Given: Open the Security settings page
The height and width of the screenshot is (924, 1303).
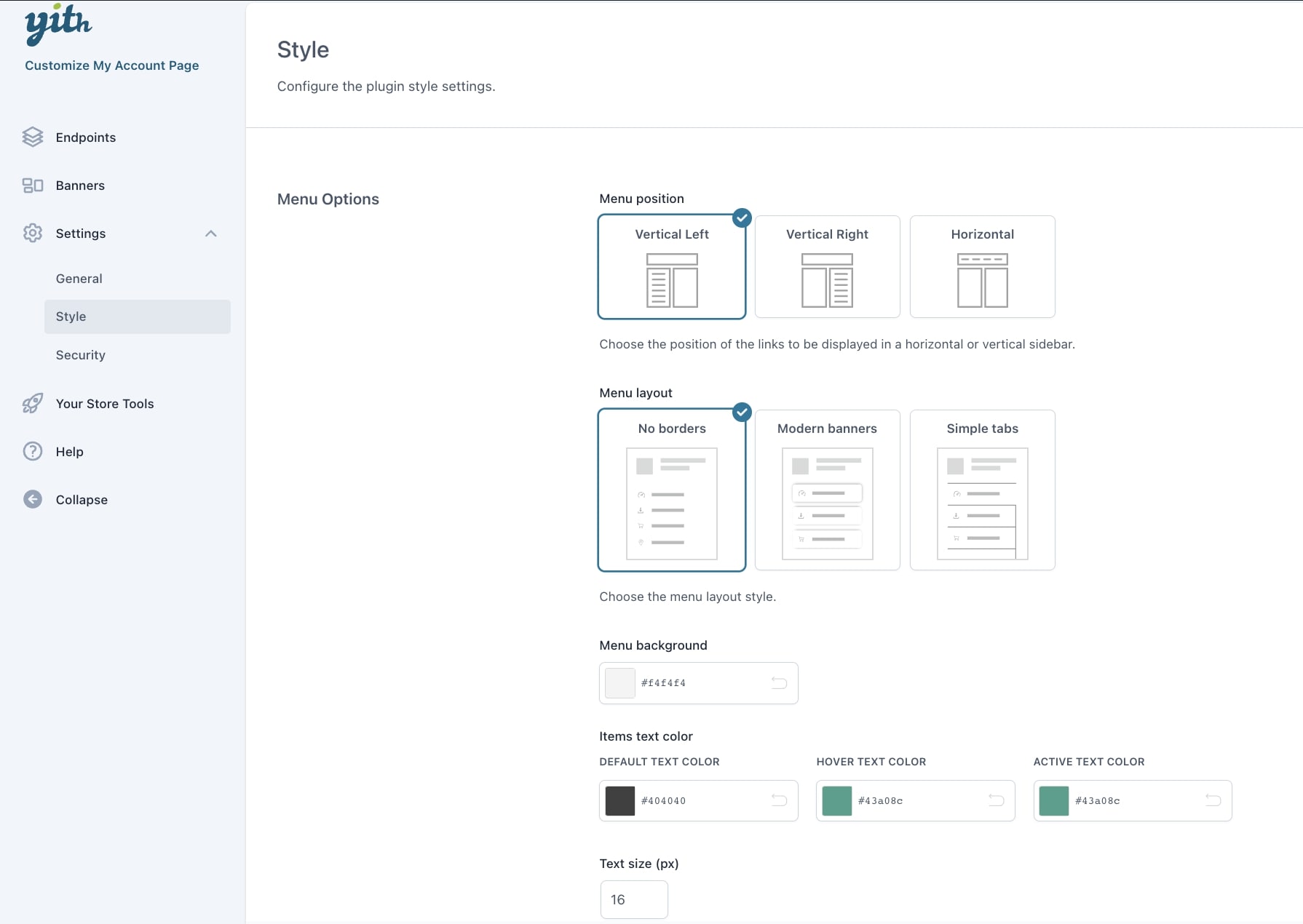Looking at the screenshot, I should click(81, 355).
